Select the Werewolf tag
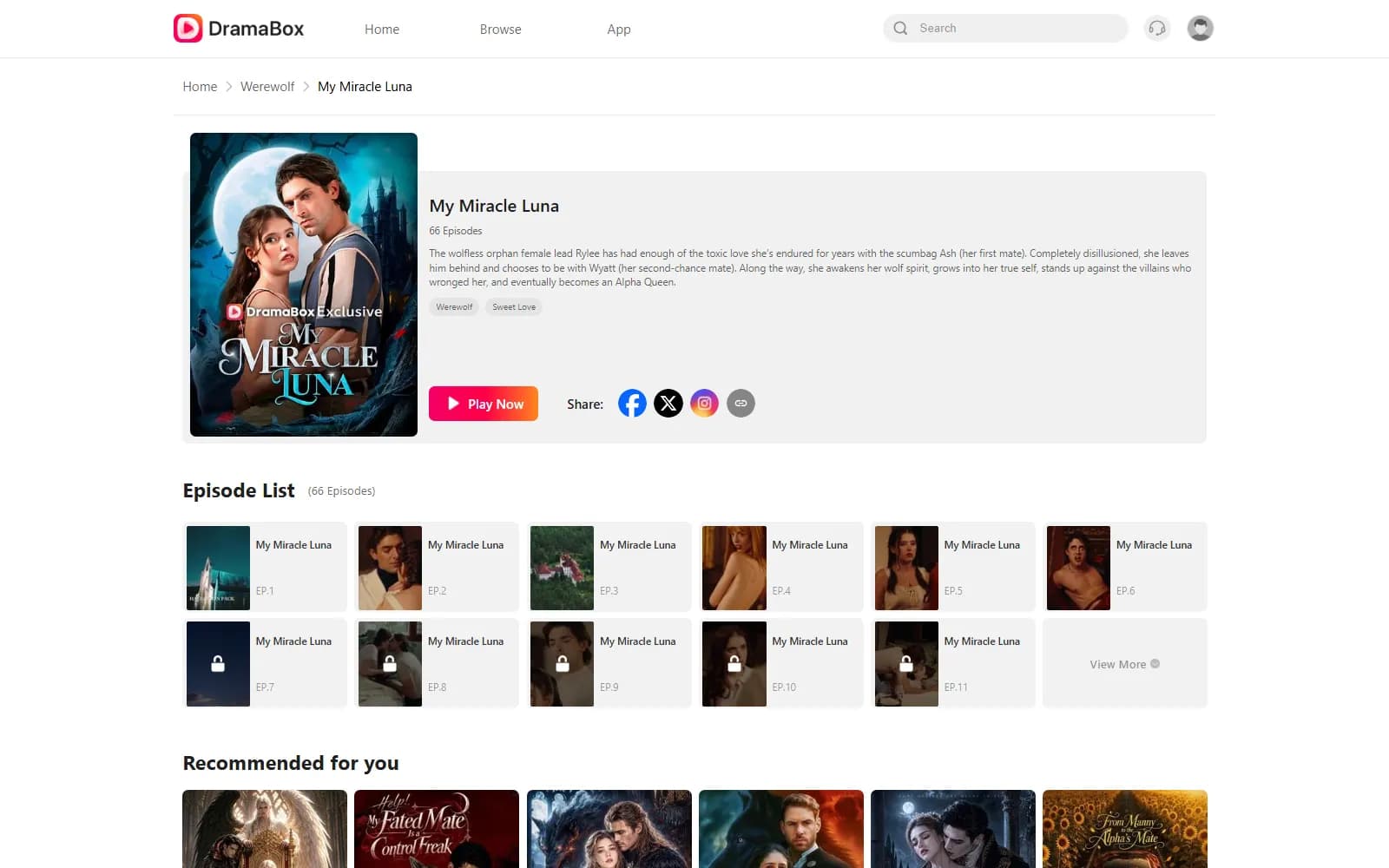This screenshot has width=1389, height=868. [x=454, y=307]
